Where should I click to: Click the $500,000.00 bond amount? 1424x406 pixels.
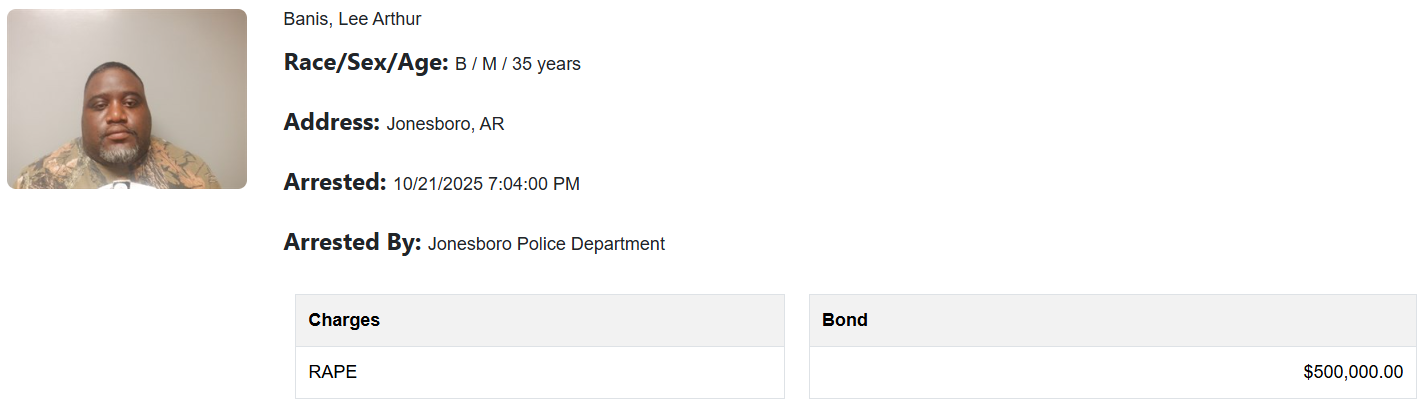coord(1353,372)
